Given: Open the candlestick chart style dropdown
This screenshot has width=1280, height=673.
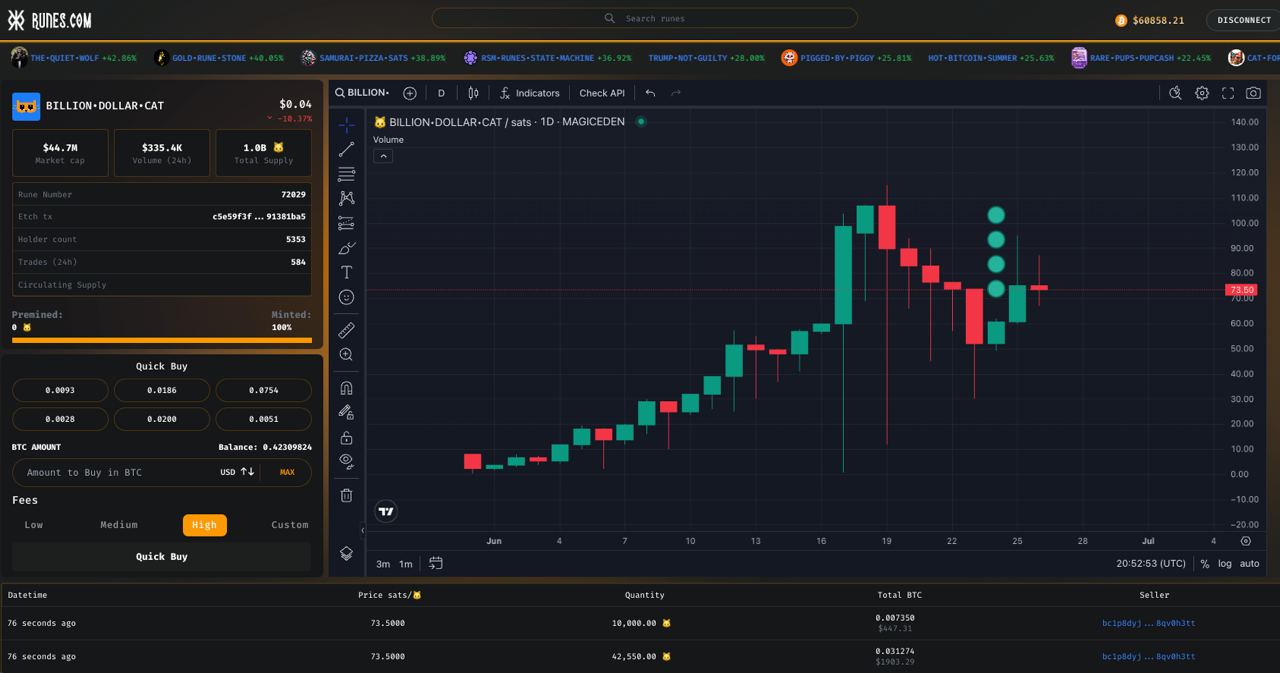Looking at the screenshot, I should coord(473,93).
